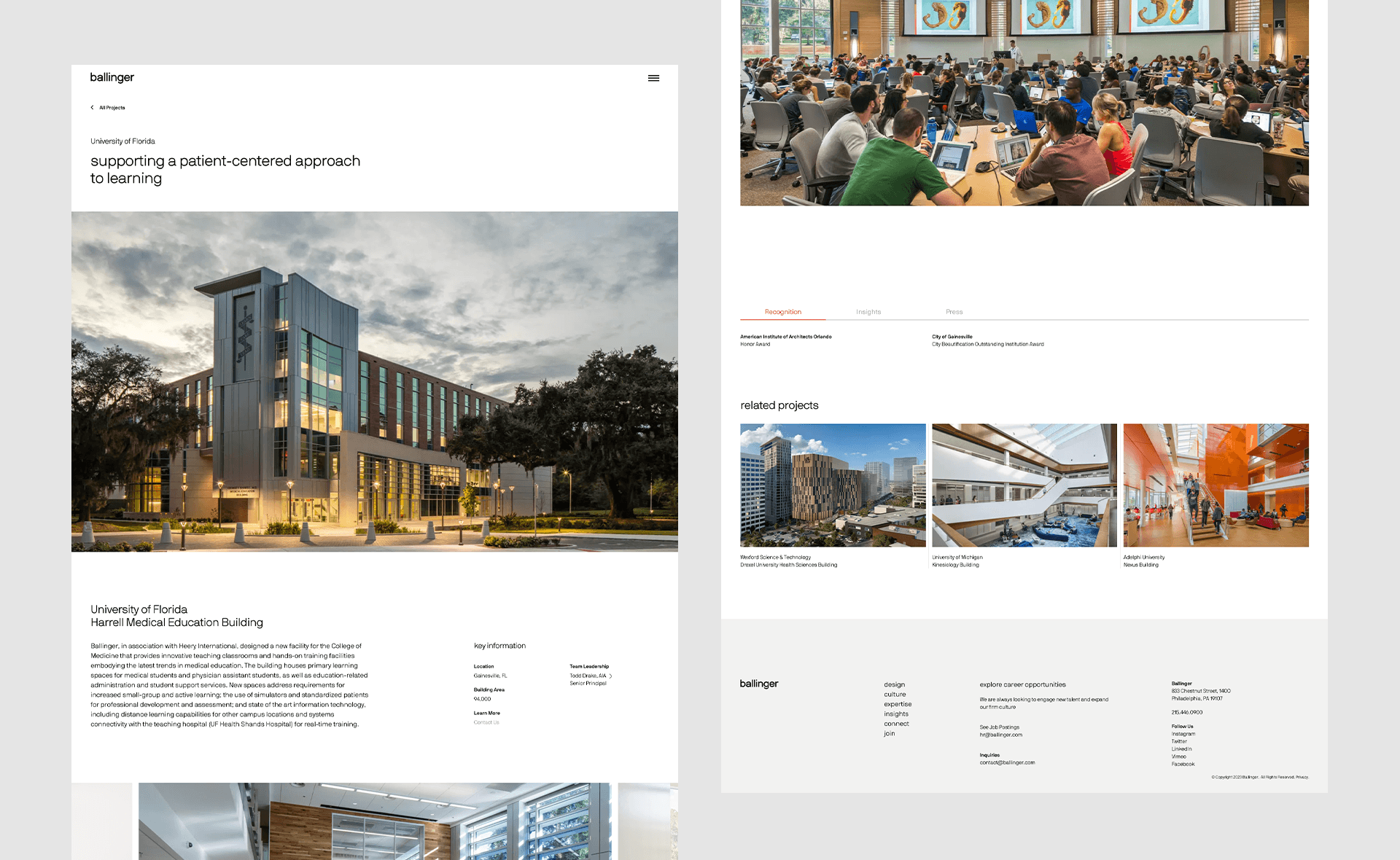Open the Vimeo link in the footer
The width and height of the screenshot is (1400, 860).
tap(1179, 757)
